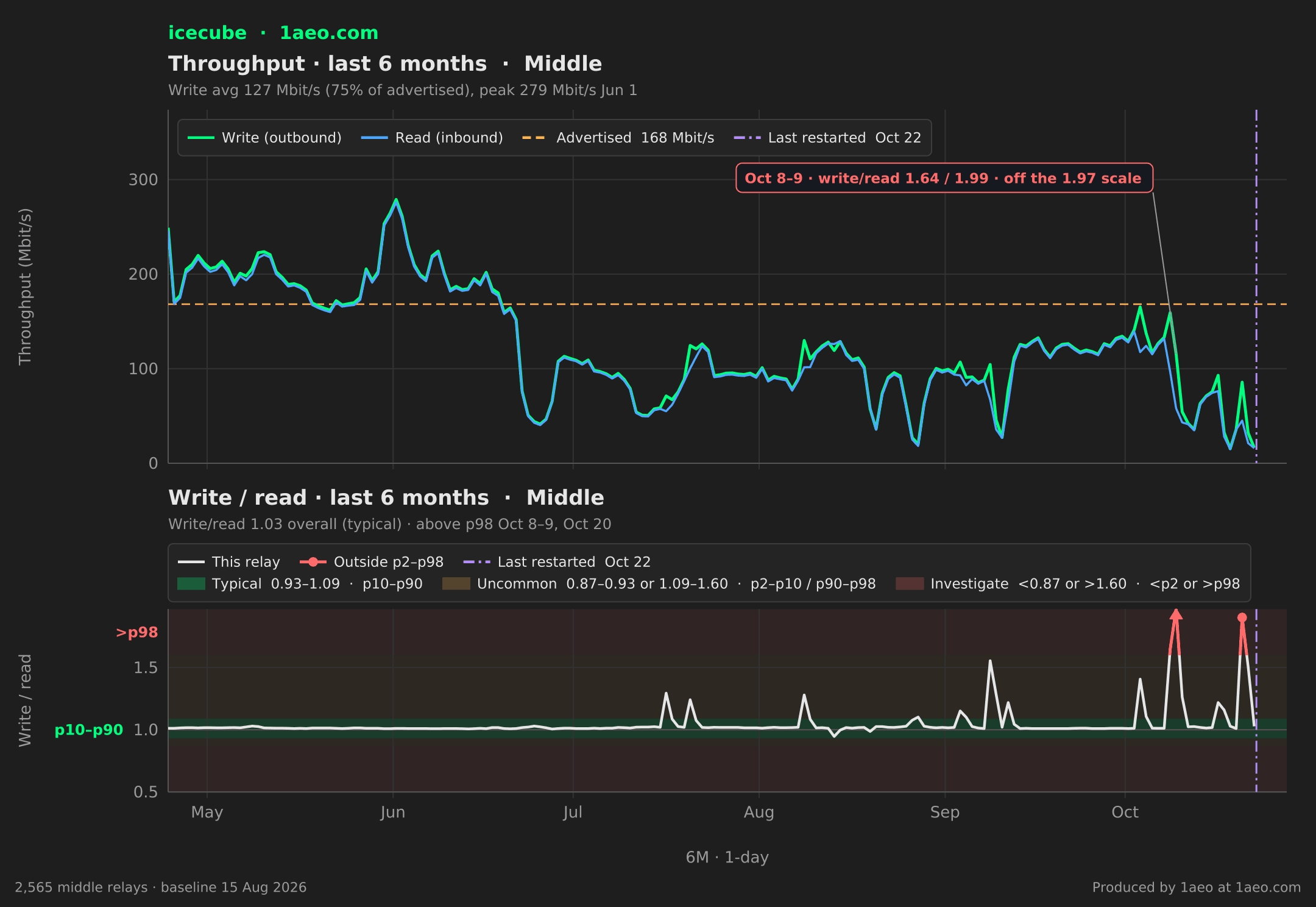Click Last restarted Oct 22 in ratio legend
Viewport: 1316px width, 907px height.
click(x=557, y=562)
